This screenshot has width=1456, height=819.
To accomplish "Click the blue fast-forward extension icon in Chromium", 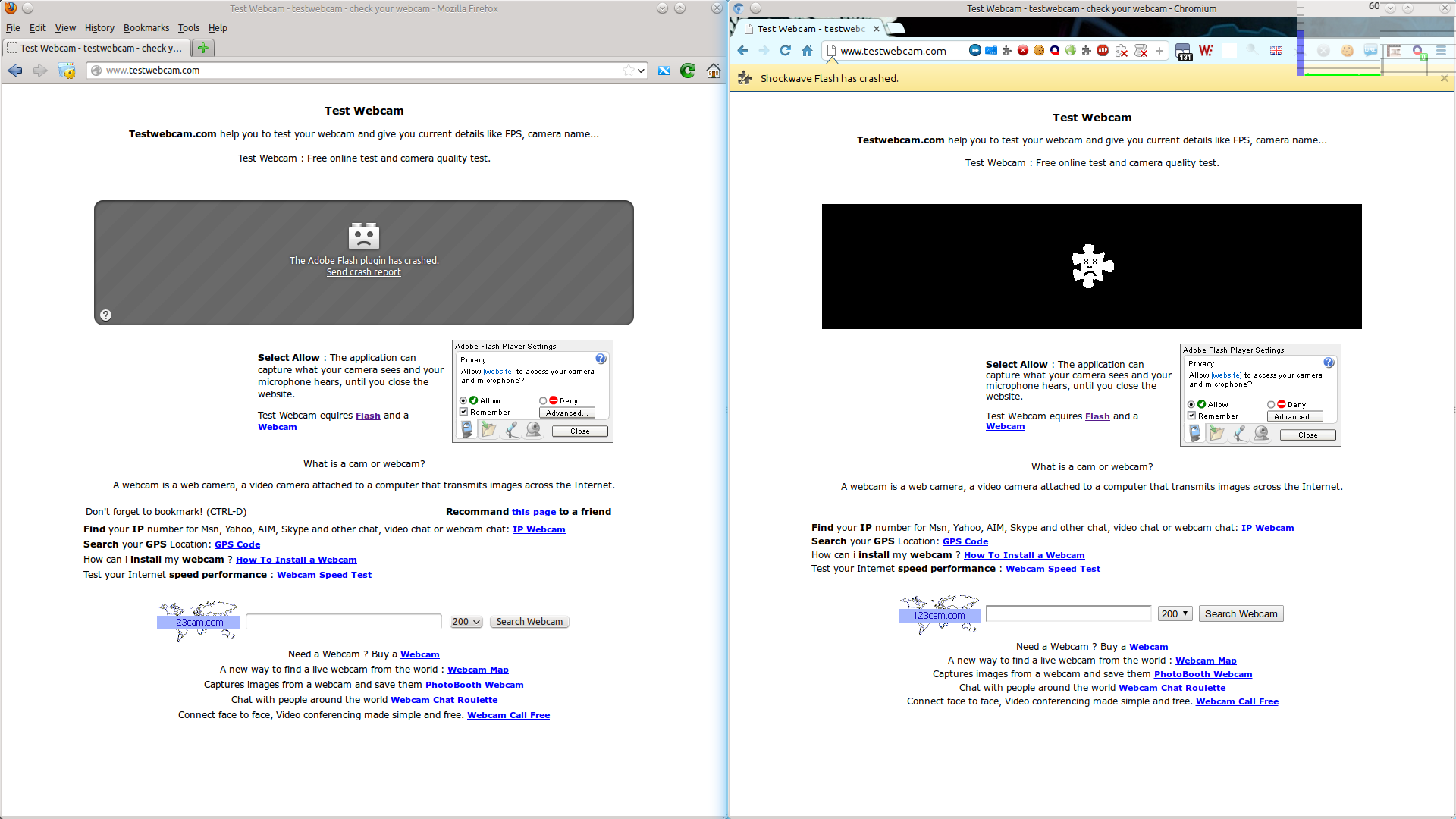I will (x=975, y=50).
